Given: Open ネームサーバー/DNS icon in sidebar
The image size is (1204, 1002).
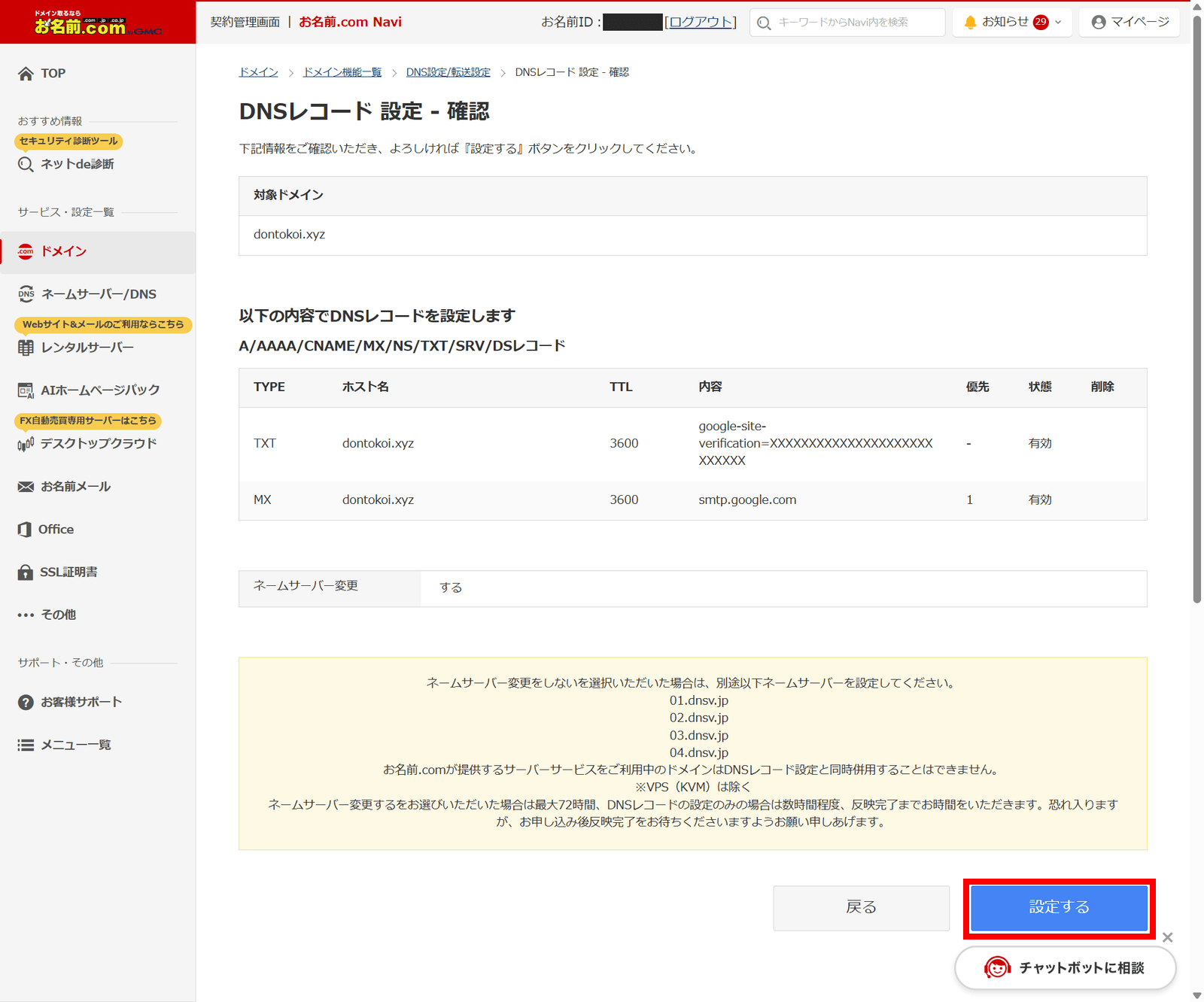Looking at the screenshot, I should click(x=26, y=294).
